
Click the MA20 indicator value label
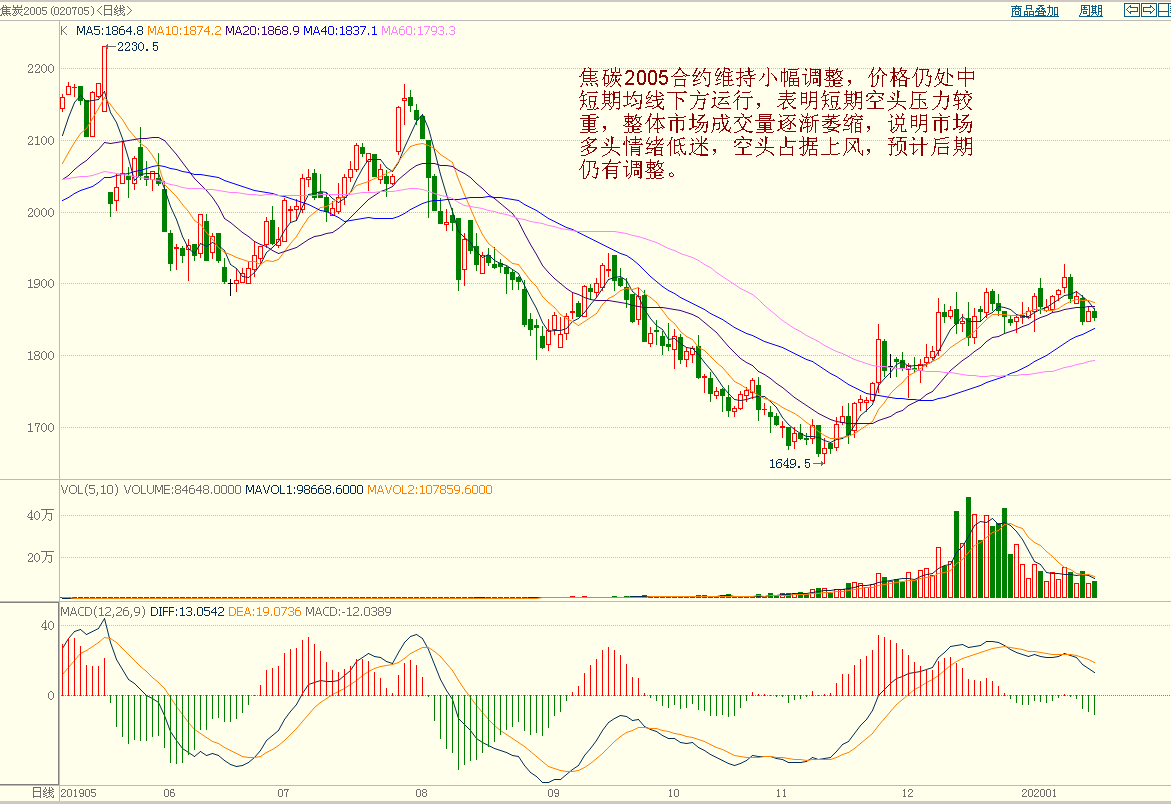pyautogui.click(x=262, y=31)
